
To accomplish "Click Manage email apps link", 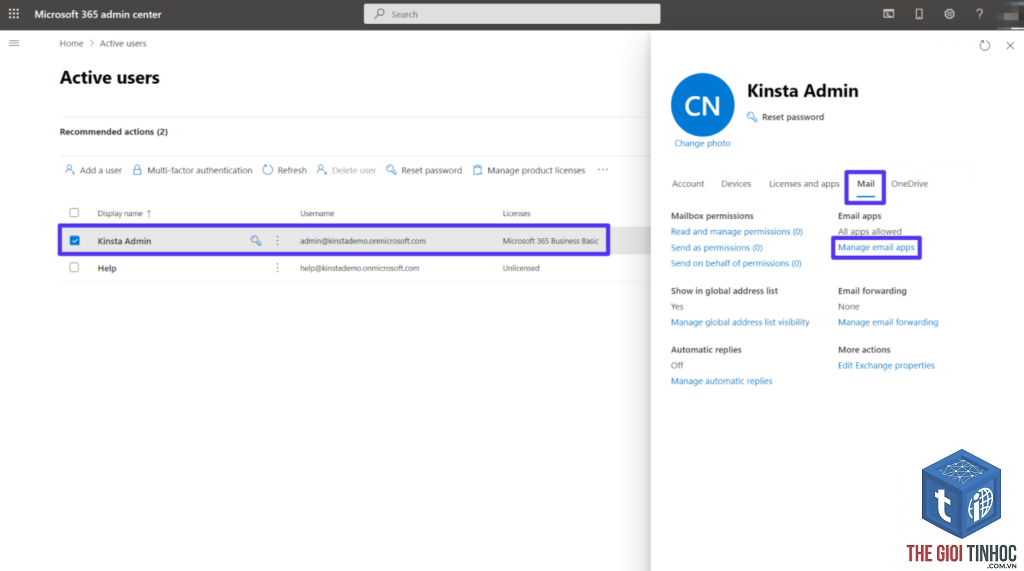I will (876, 247).
